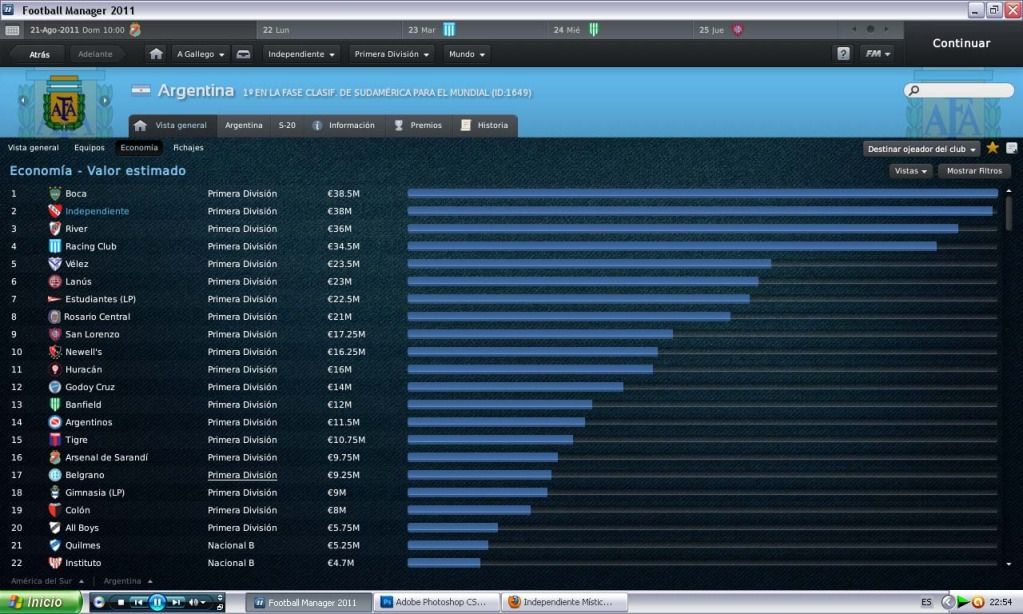
Task: Expand América del Sur breadcrumb
Action: [47, 581]
